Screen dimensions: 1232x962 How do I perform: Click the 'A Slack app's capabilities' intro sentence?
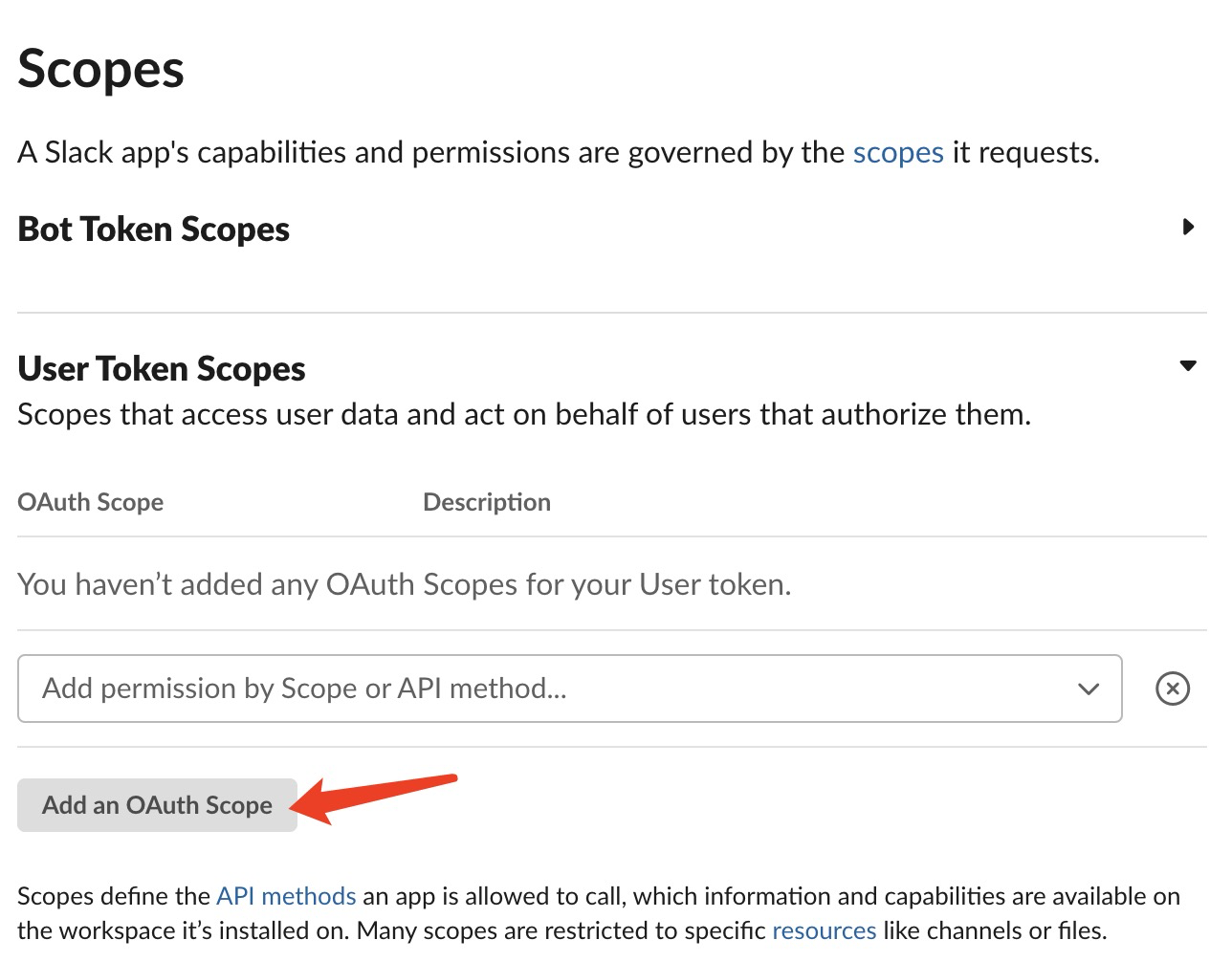click(559, 153)
